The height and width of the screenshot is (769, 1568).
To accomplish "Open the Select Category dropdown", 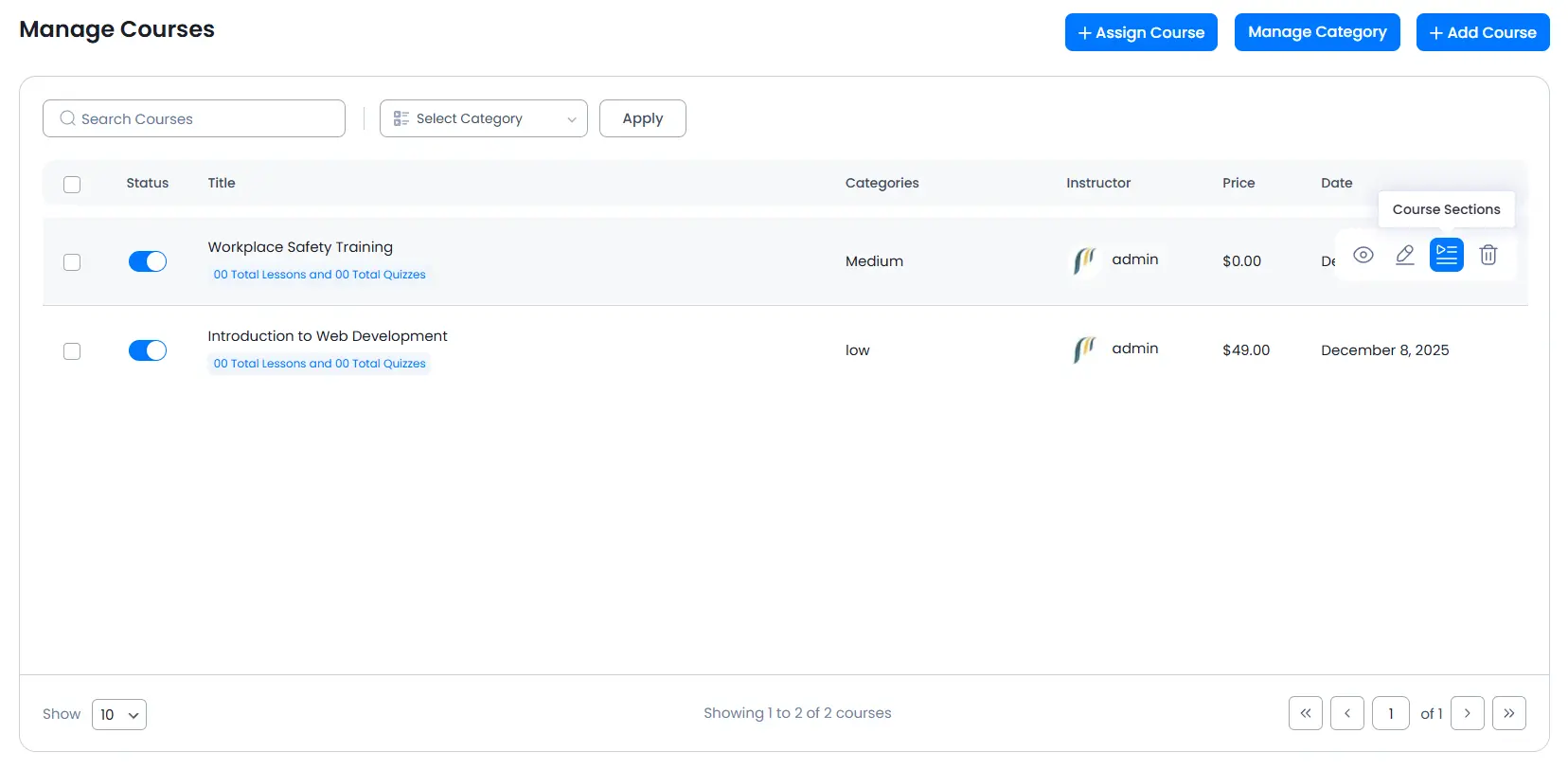I will coord(483,118).
